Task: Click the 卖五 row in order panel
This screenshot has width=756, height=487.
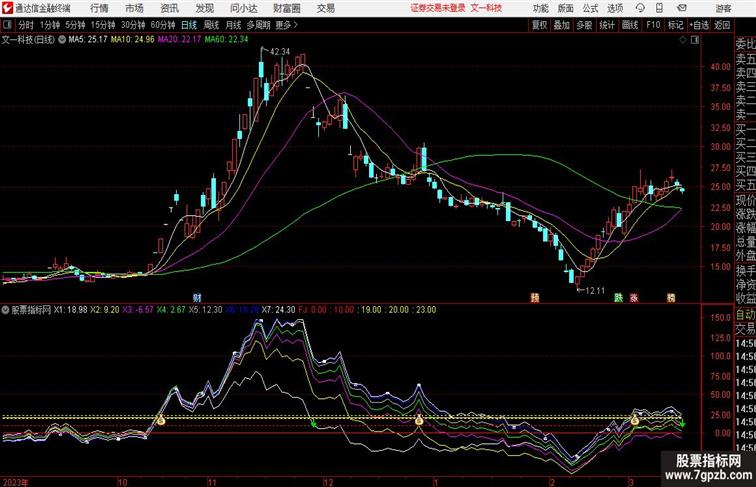Action: pyautogui.click(x=745, y=59)
